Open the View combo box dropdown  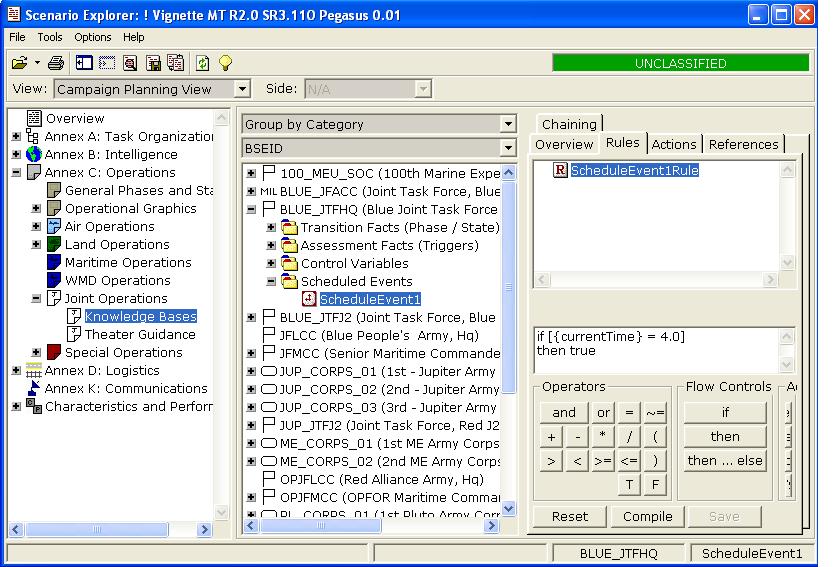click(x=242, y=89)
